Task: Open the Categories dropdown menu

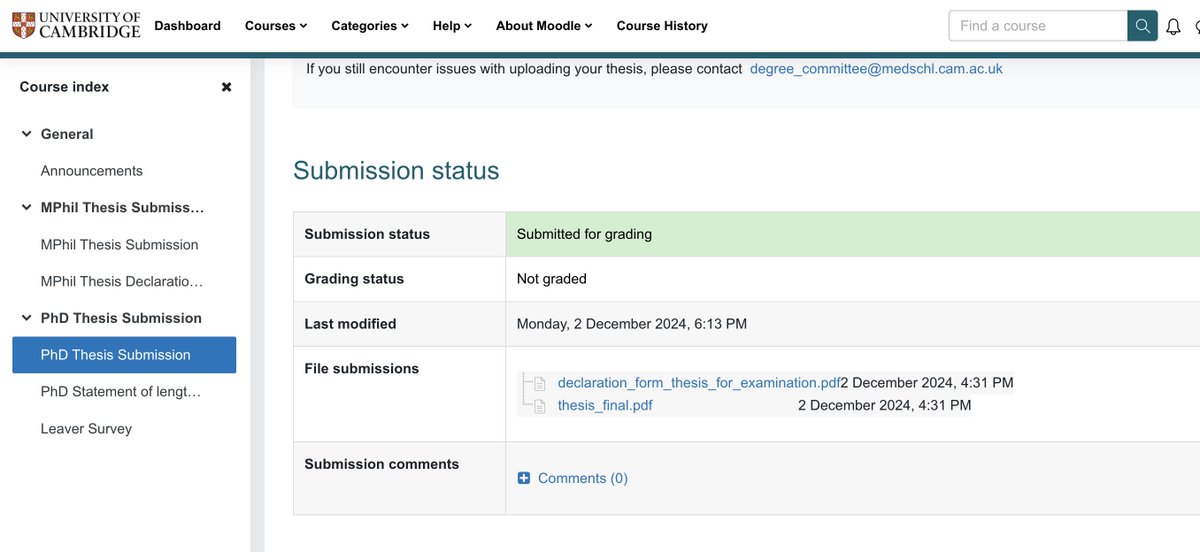Action: (370, 26)
